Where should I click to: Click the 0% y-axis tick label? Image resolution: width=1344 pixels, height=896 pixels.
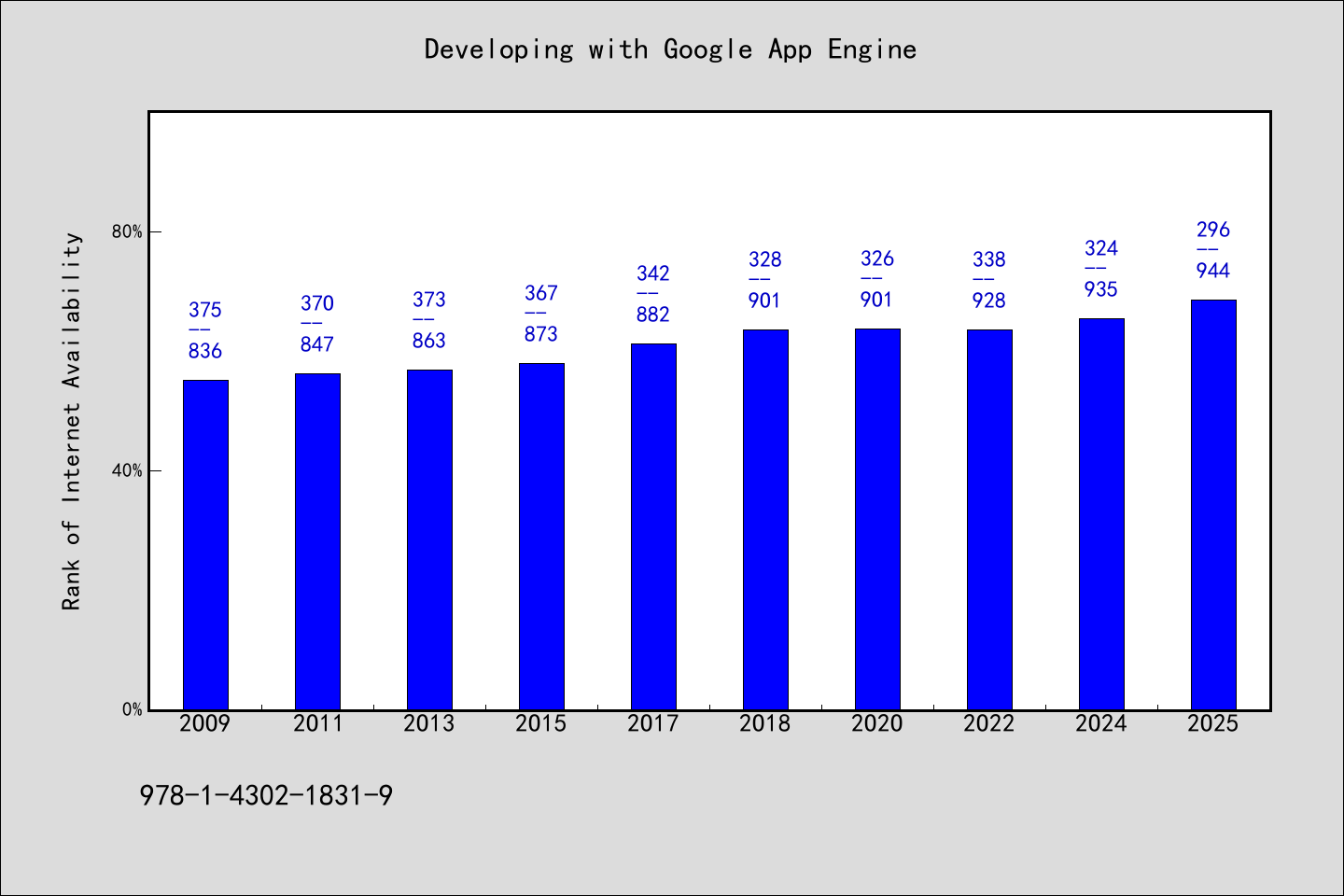click(x=133, y=709)
